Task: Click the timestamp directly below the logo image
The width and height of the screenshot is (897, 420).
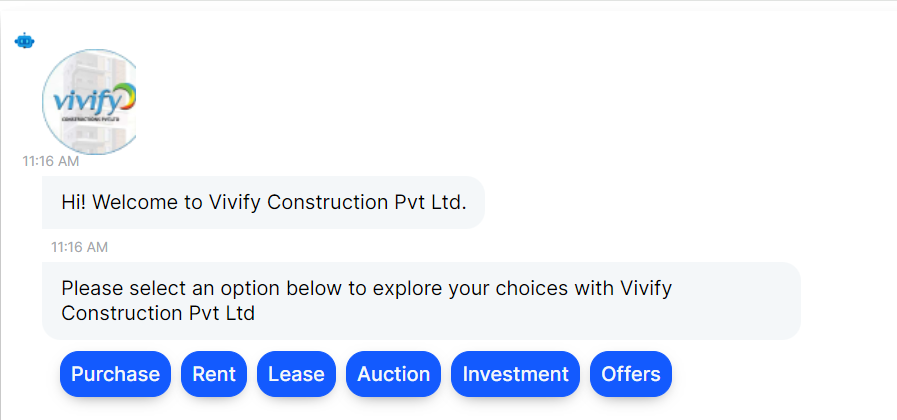Action: click(x=51, y=160)
